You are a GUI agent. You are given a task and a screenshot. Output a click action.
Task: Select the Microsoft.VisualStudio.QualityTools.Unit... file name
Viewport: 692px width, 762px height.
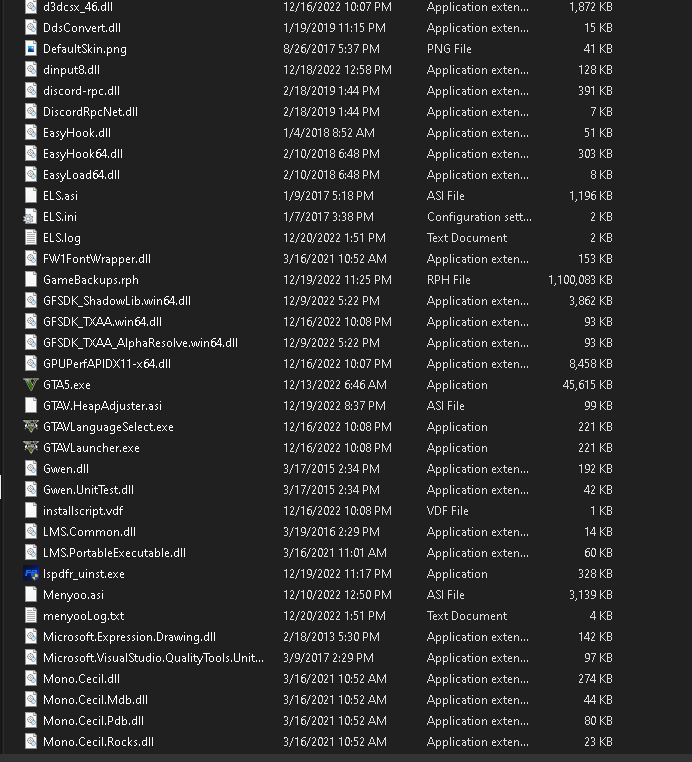coord(154,658)
